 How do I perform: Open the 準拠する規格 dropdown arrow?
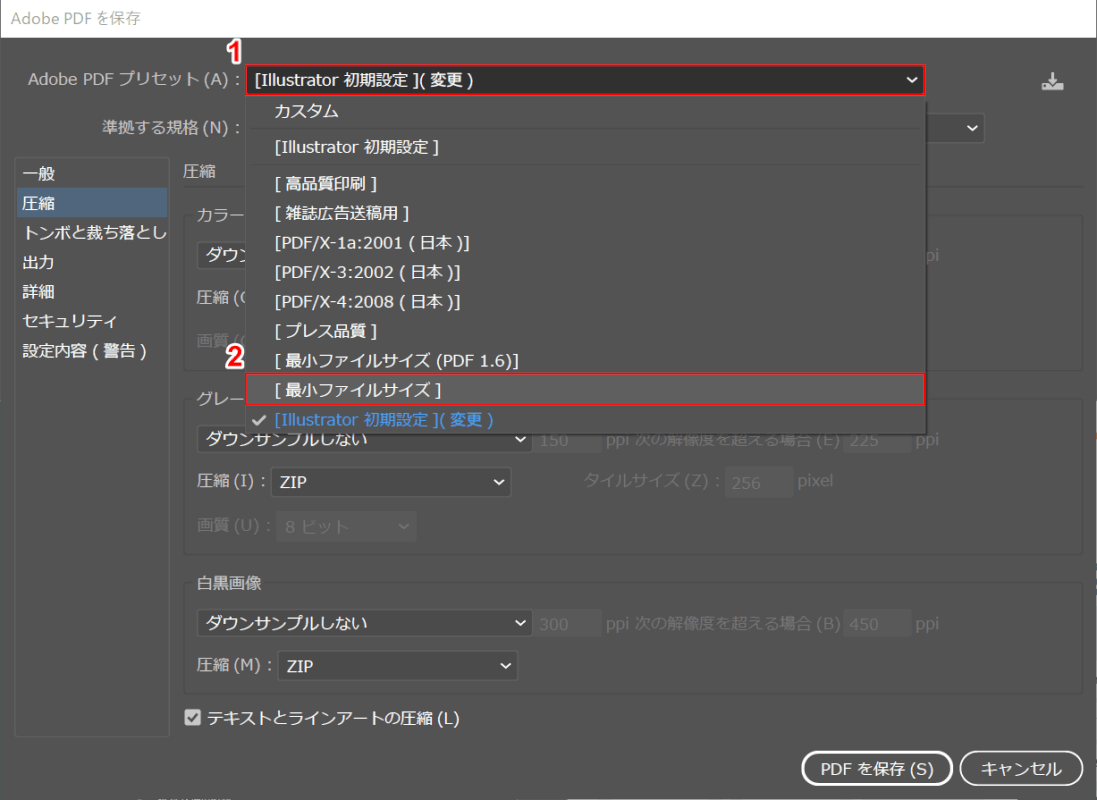click(971, 128)
